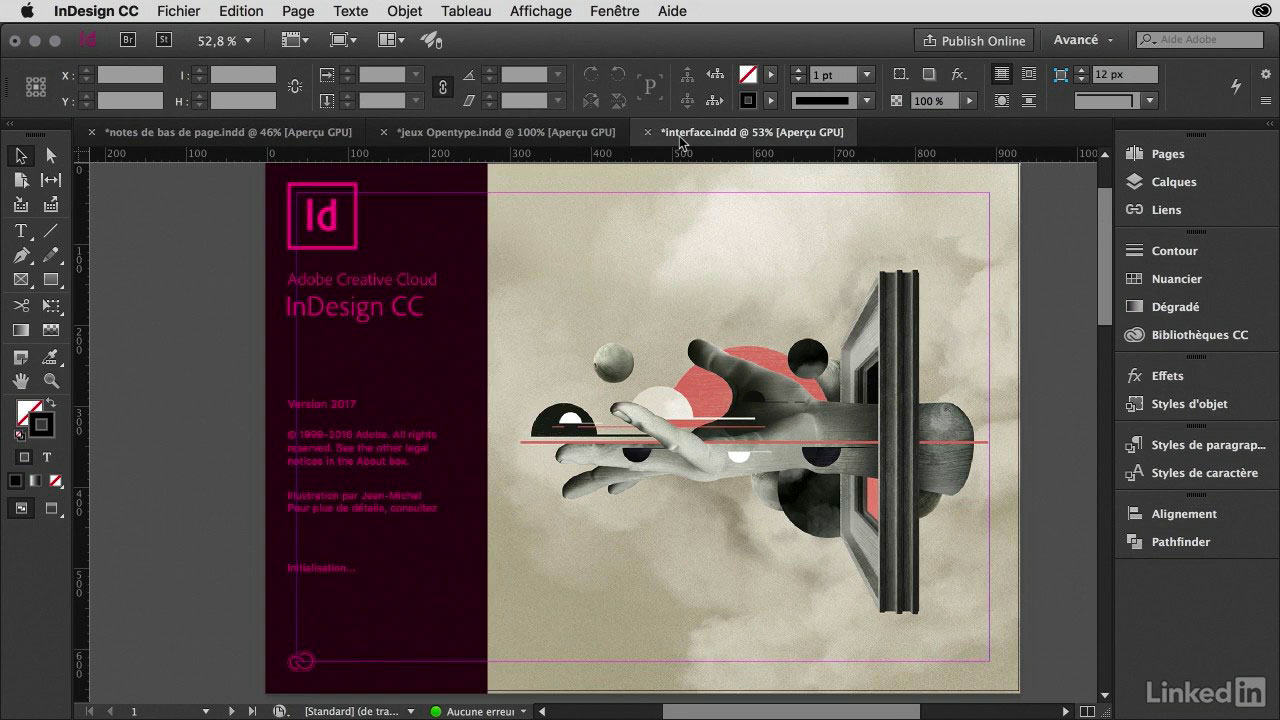Click the fill color swatch in the toolbar
This screenshot has width=1280, height=720.
click(27, 414)
